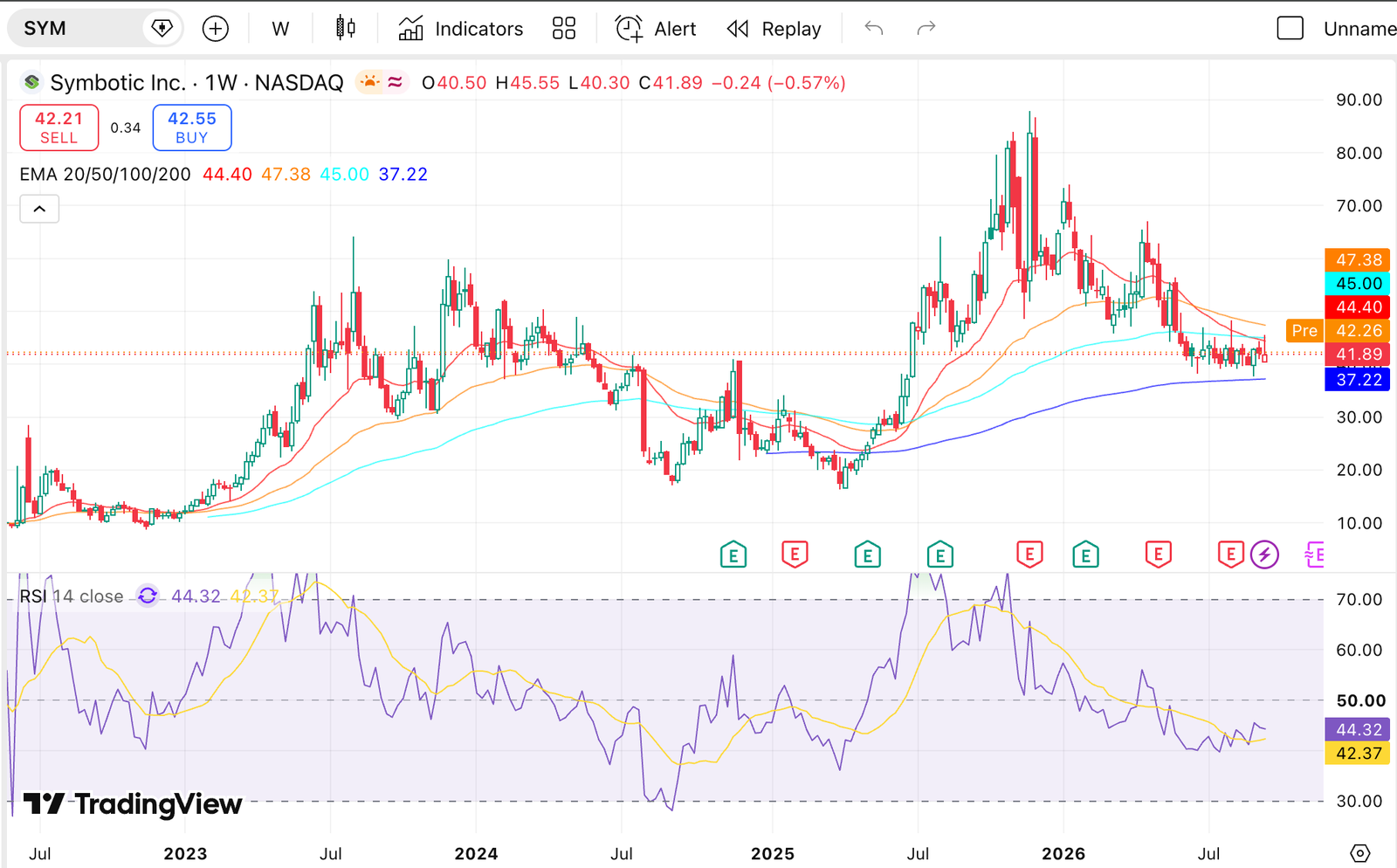Click the purple 44.32 RSI axis label
Screen dimensions: 1397x868
point(1359,730)
